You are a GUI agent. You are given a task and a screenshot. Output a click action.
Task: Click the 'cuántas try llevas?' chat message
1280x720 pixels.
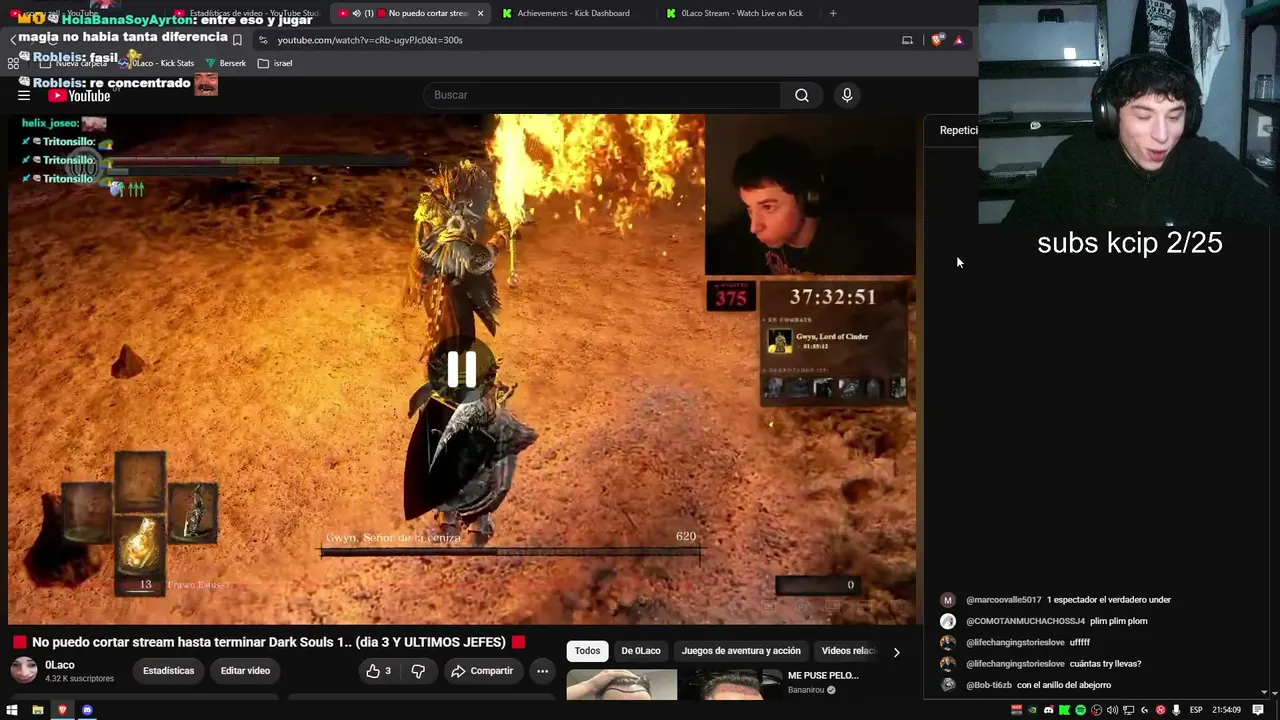point(1105,664)
